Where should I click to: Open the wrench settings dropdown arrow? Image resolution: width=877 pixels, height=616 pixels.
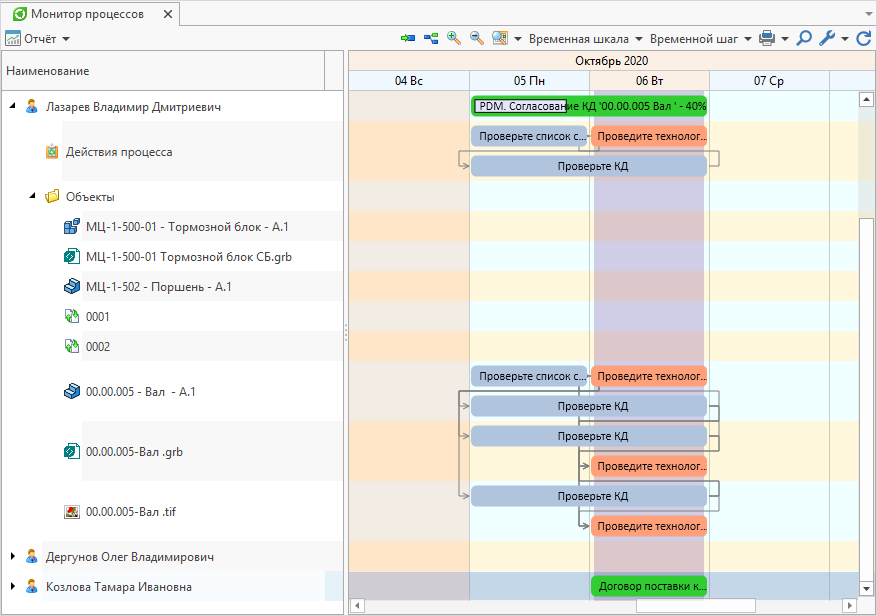845,39
